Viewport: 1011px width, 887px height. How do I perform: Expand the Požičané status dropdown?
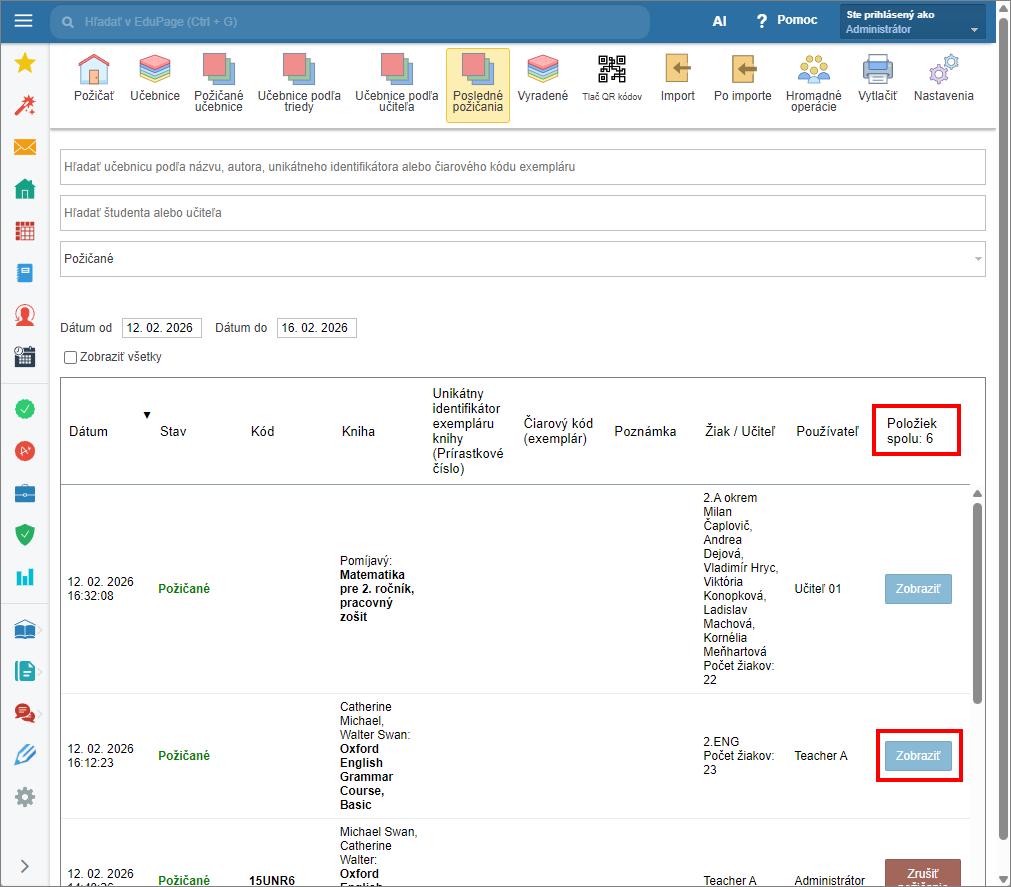coord(522,259)
